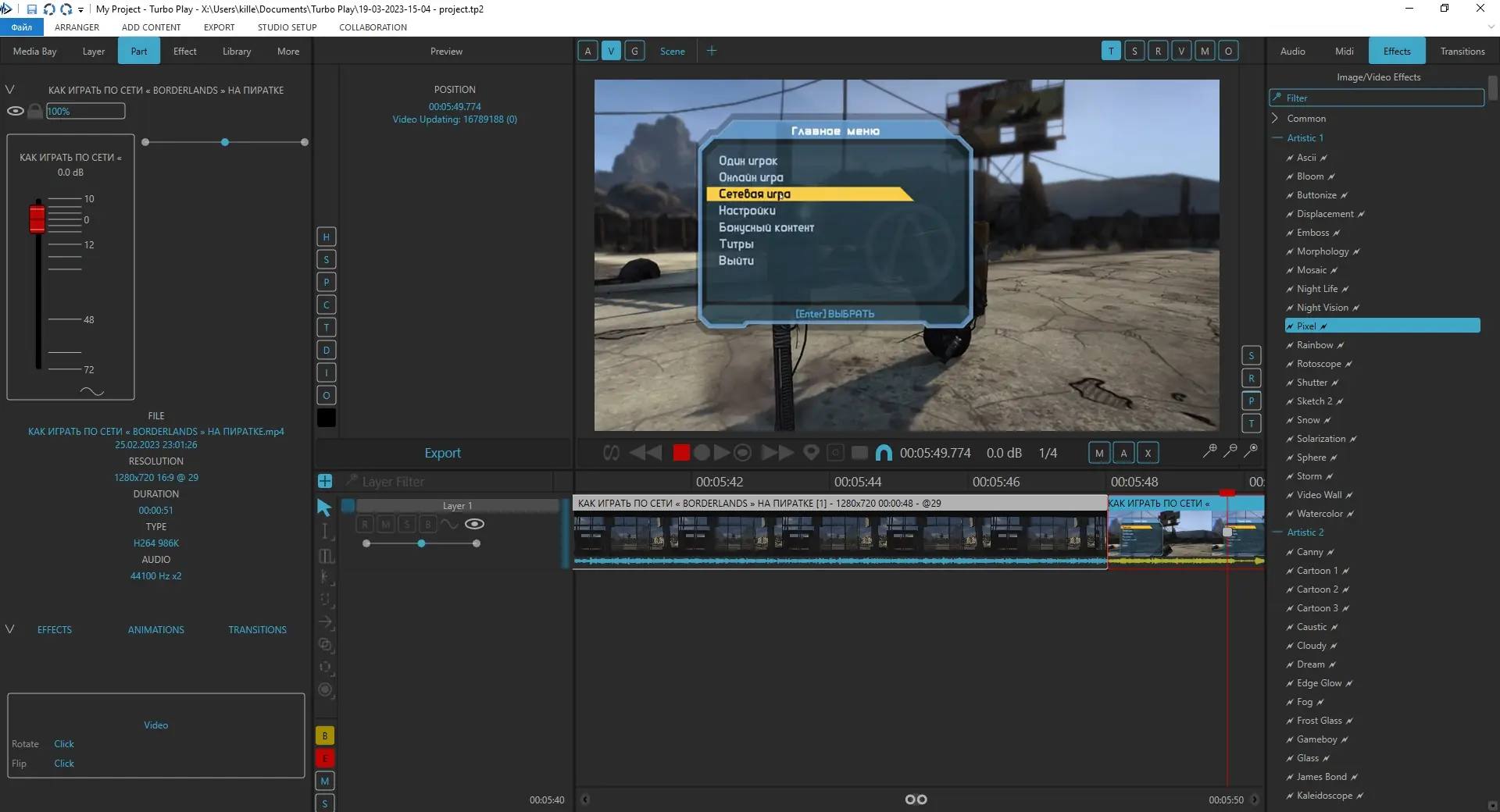Screen dimensions: 1500x812
Task: Collapse the Artistic 2 category
Action: click(x=1277, y=532)
